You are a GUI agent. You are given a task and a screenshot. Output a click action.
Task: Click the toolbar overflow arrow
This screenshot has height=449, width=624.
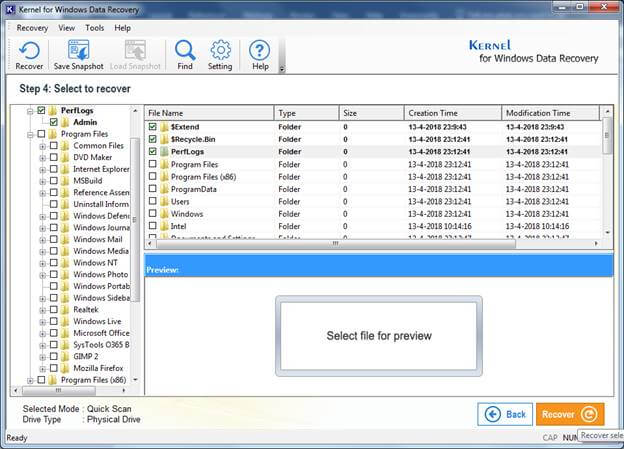pos(282,69)
